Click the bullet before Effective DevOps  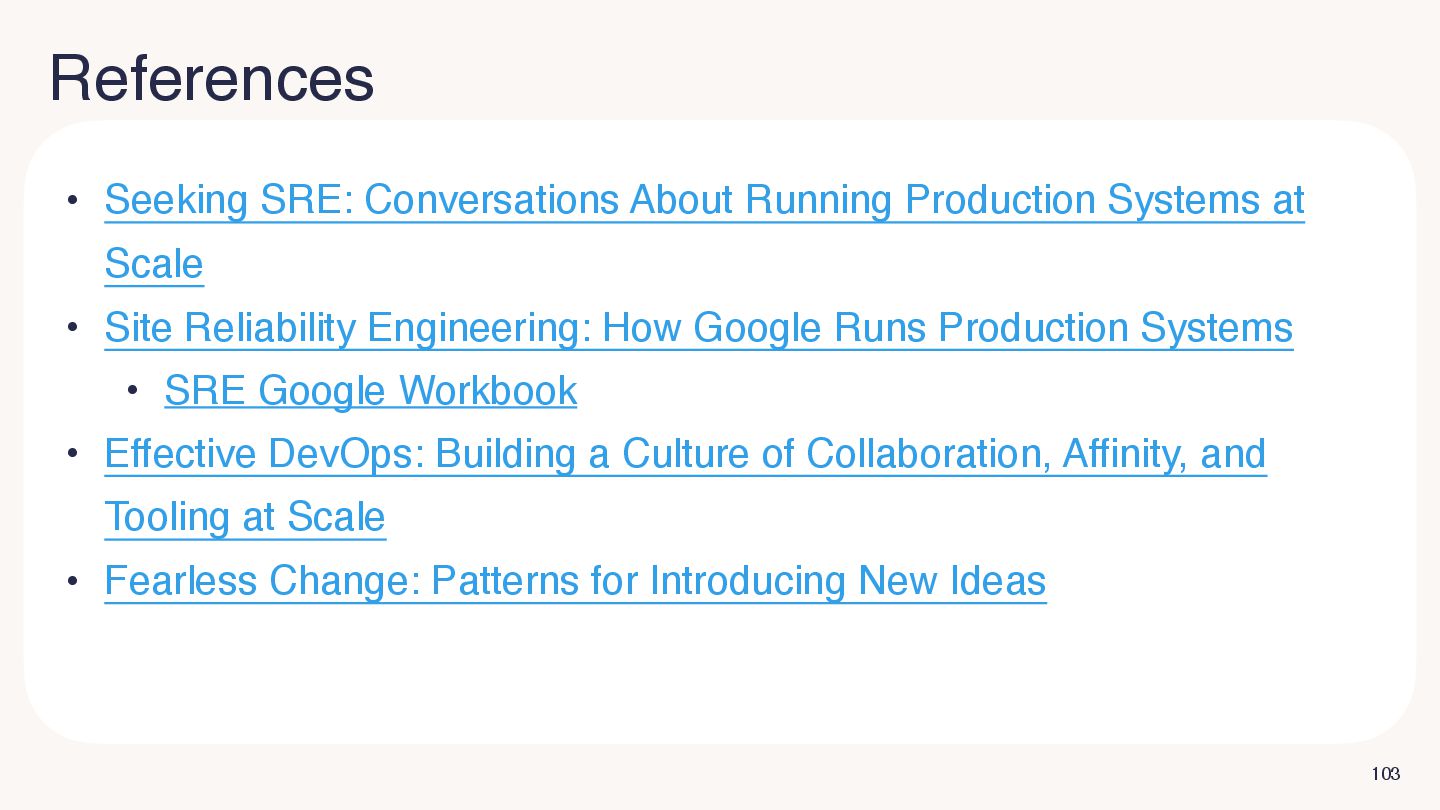pyautogui.click(x=72, y=454)
